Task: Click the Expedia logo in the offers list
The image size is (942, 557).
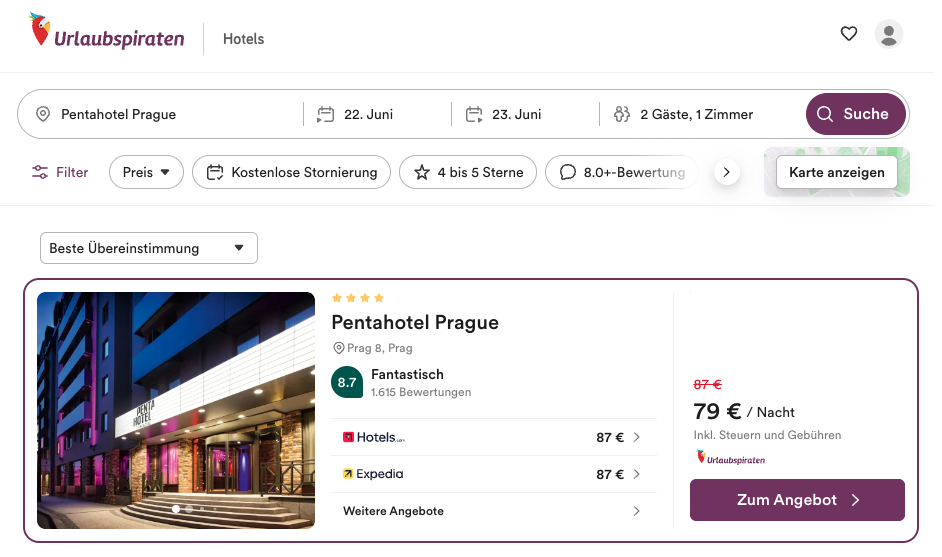Action: pyautogui.click(x=373, y=474)
